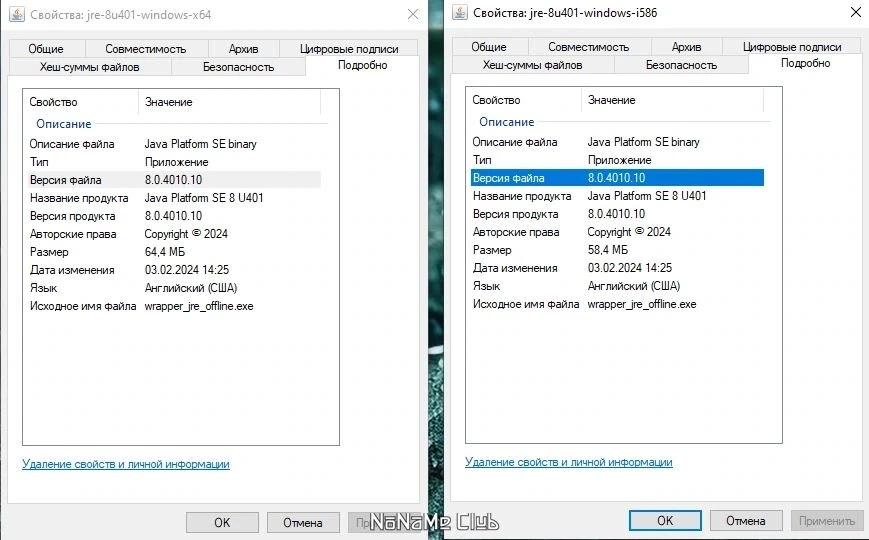The height and width of the screenshot is (540, 869).
Task: Select Название продукта row in i586 window
Action: [x=617, y=196]
